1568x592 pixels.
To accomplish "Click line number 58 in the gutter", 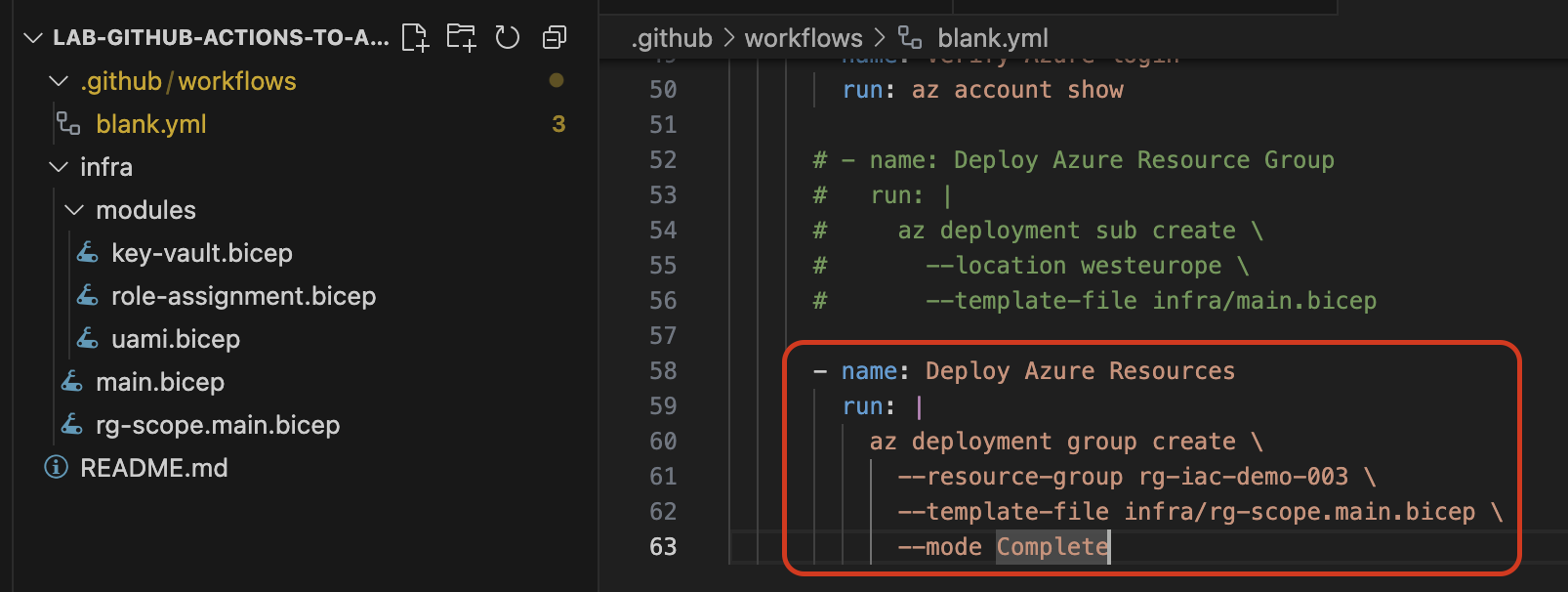I will pyautogui.click(x=663, y=371).
